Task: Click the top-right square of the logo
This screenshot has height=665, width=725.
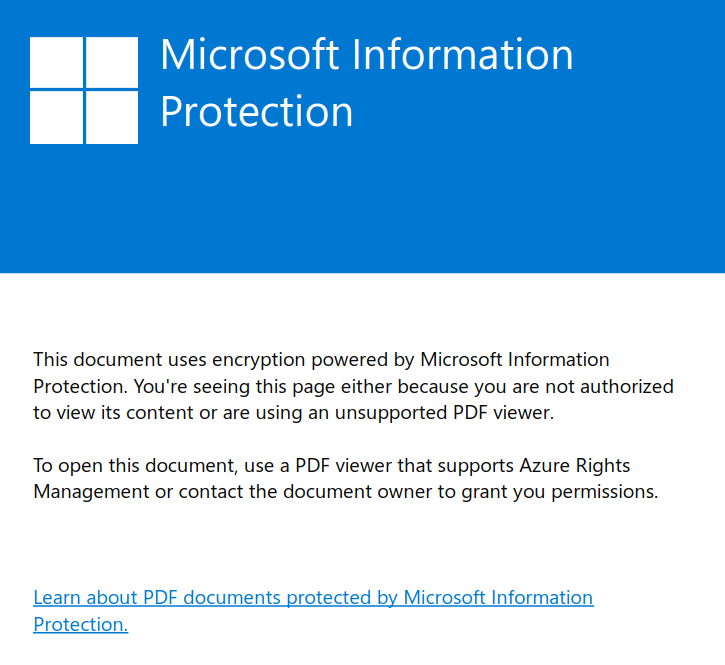Action: (112, 62)
